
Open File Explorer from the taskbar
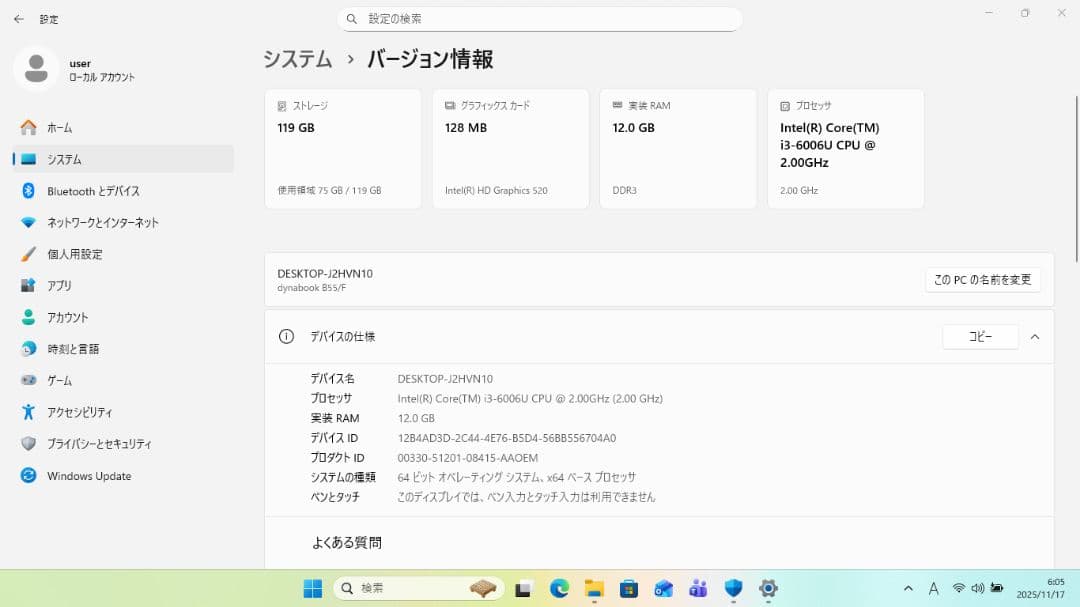594,588
